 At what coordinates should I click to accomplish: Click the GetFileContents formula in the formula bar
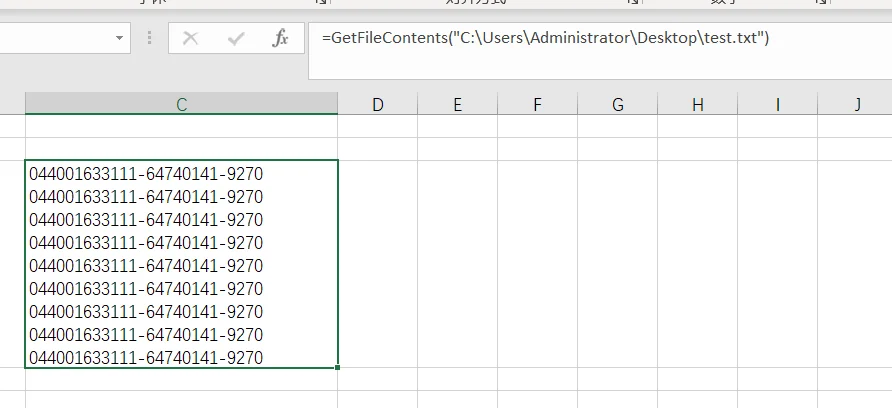tap(546, 38)
